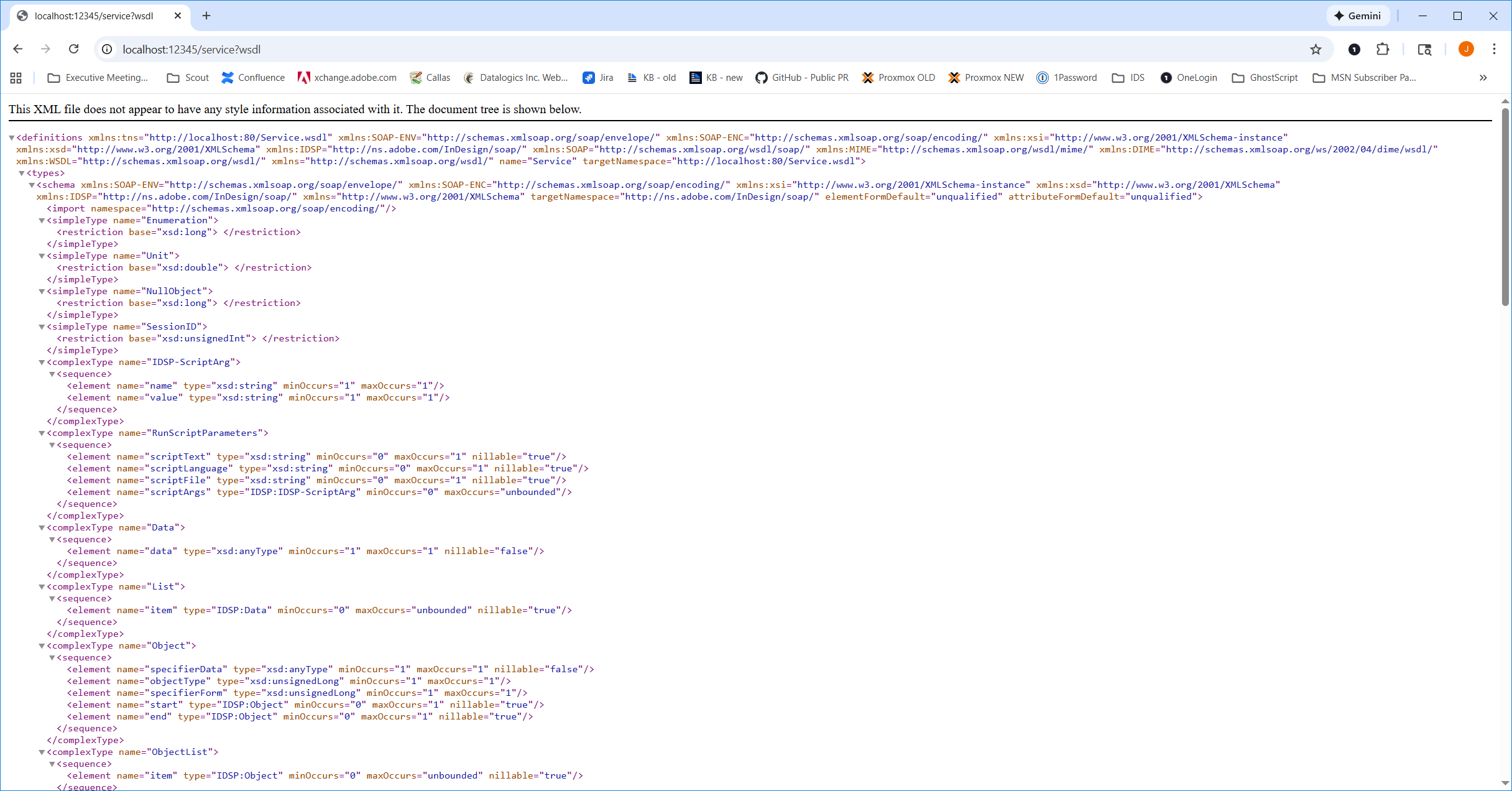Click the orange profile avatar

(1466, 49)
